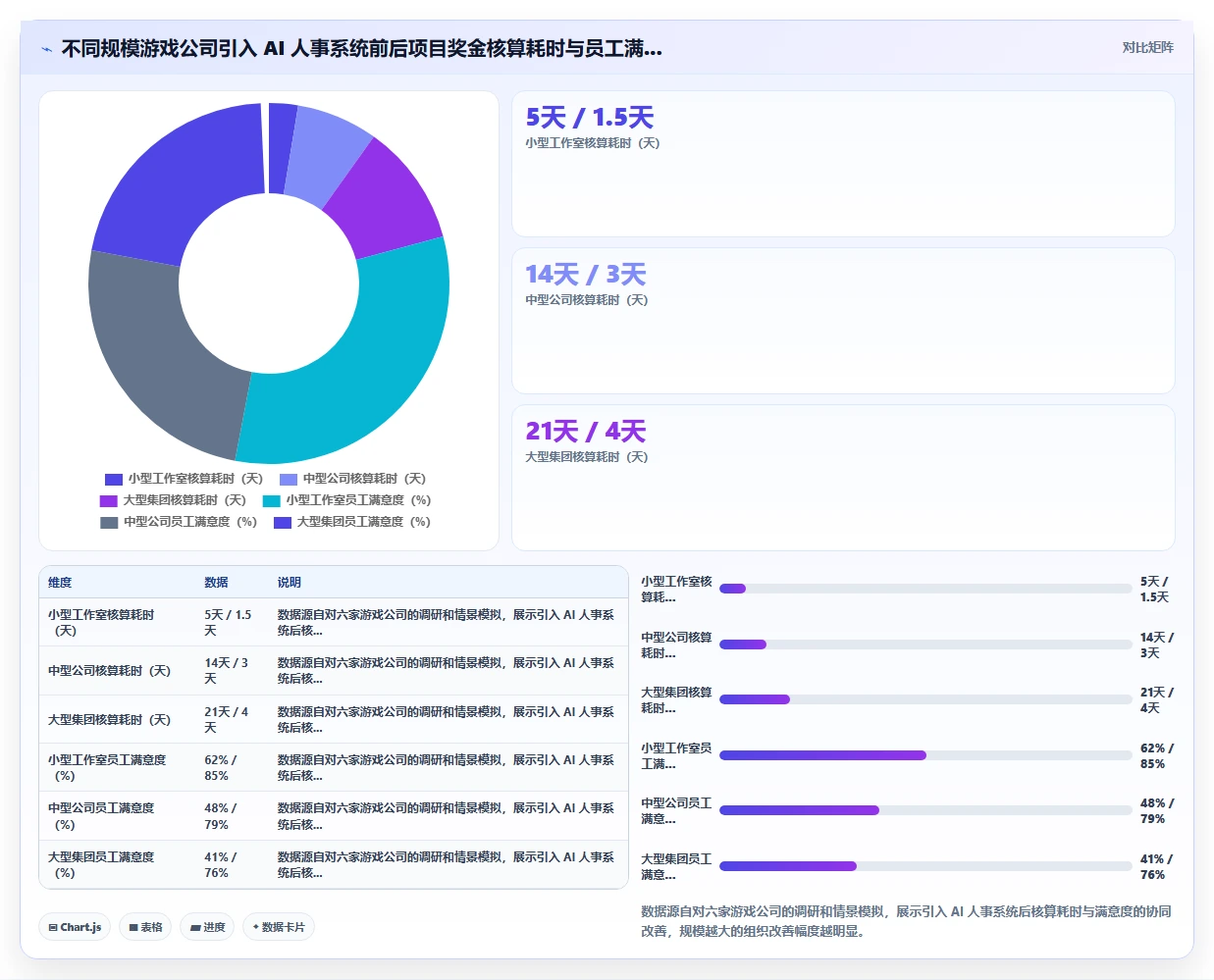
Task: Open the 21天 / 4天 data card
Action: 843,478
